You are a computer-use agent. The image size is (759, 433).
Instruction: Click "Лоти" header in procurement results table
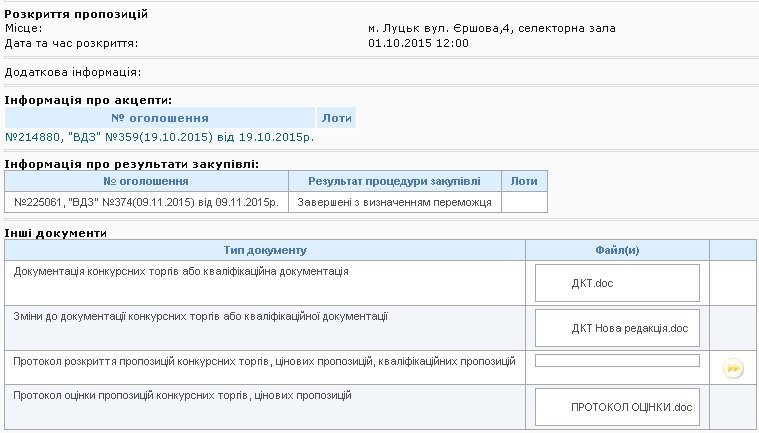pyautogui.click(x=524, y=181)
